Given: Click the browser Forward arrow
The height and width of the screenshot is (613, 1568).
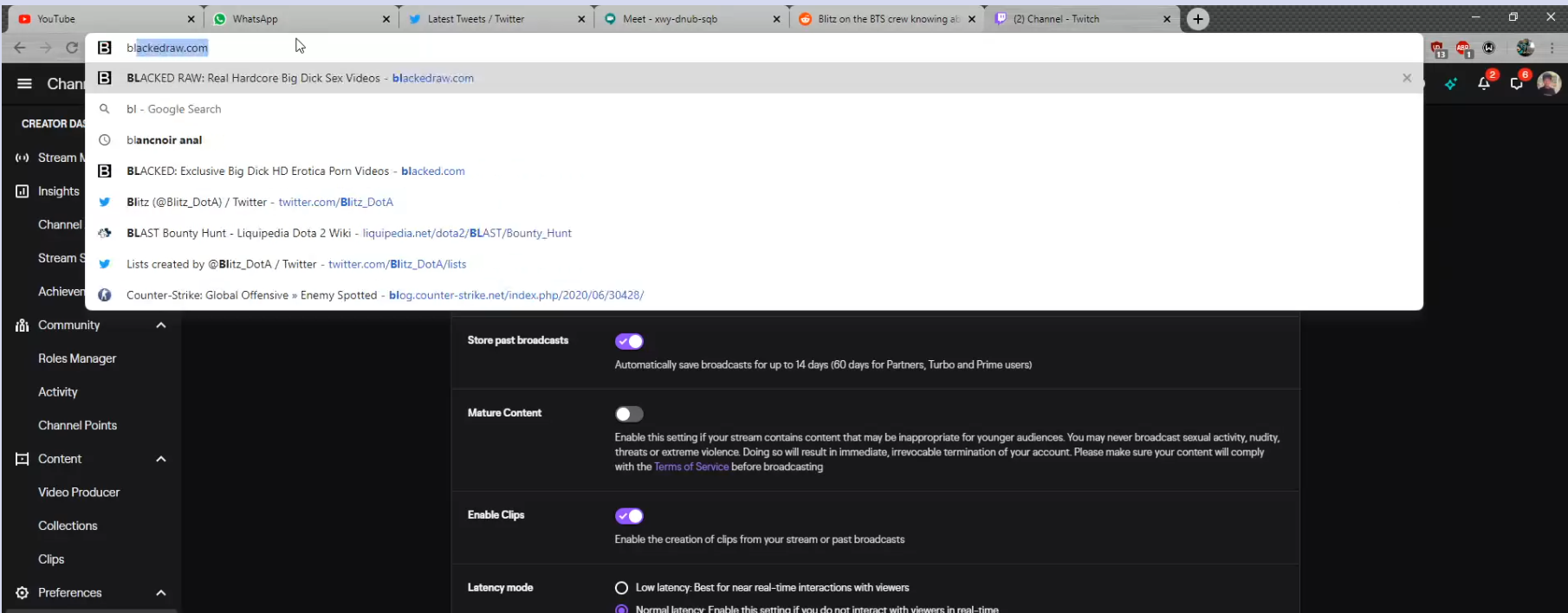Looking at the screenshot, I should (46, 48).
